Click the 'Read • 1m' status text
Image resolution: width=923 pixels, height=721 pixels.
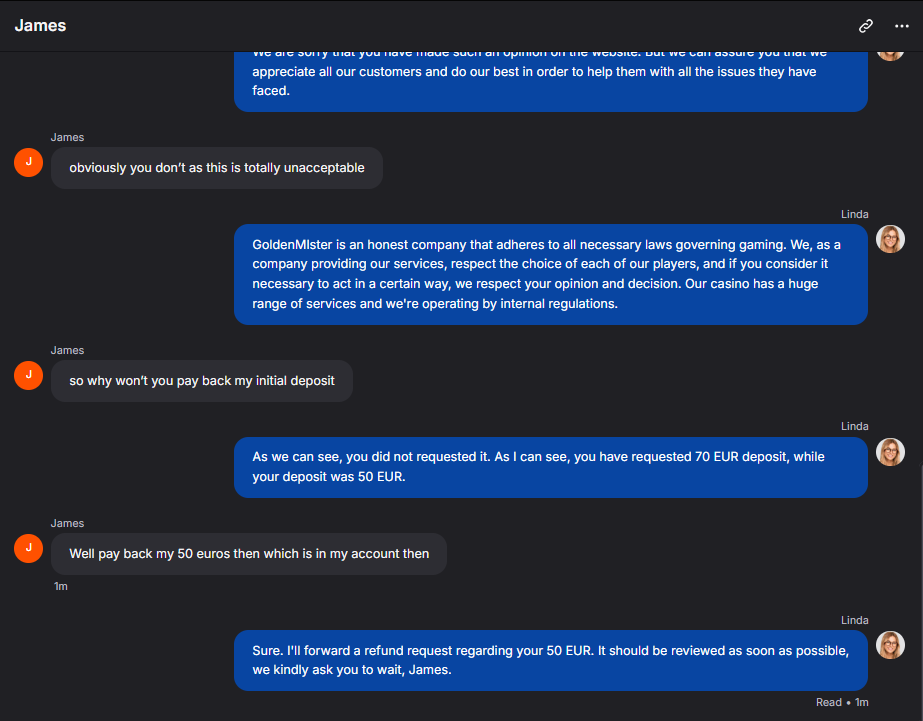click(842, 702)
